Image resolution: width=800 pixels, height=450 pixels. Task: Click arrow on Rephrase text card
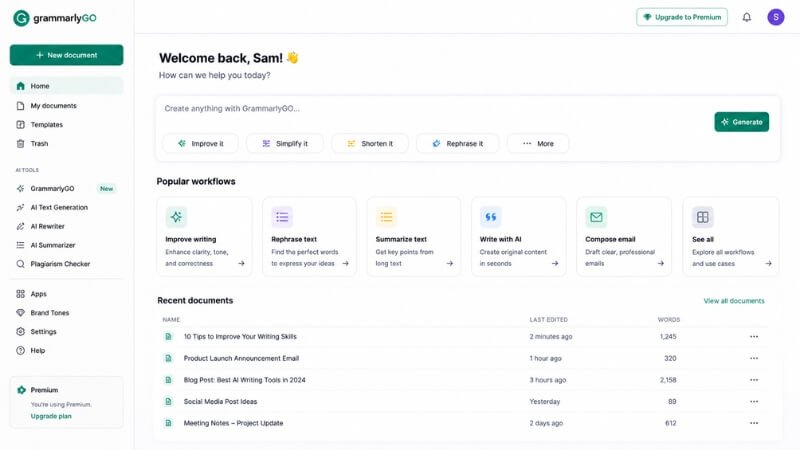tap(345, 263)
